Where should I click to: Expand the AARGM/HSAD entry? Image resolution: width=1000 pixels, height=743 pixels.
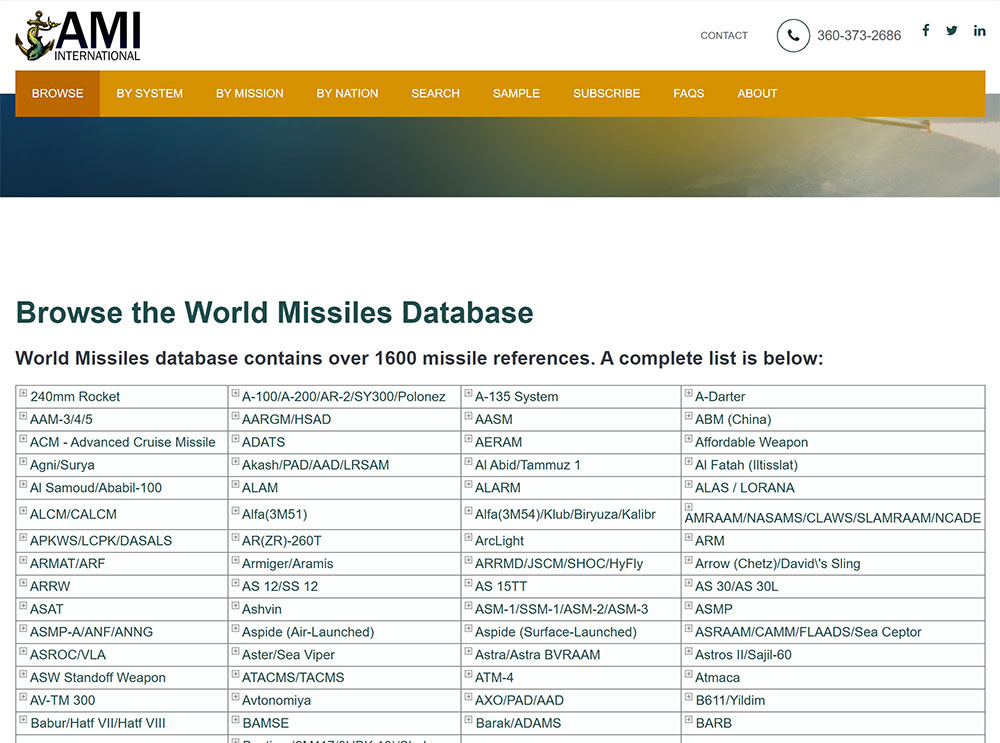point(235,416)
